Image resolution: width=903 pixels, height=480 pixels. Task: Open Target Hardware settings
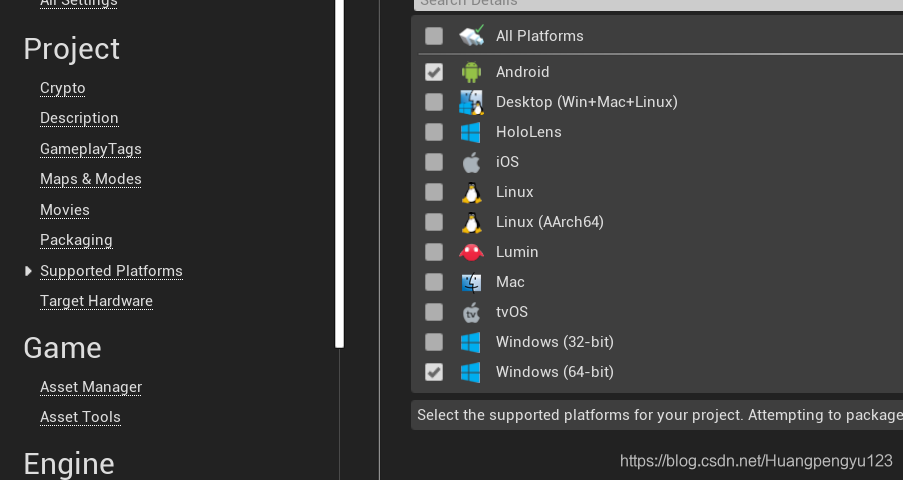pyautogui.click(x=97, y=301)
